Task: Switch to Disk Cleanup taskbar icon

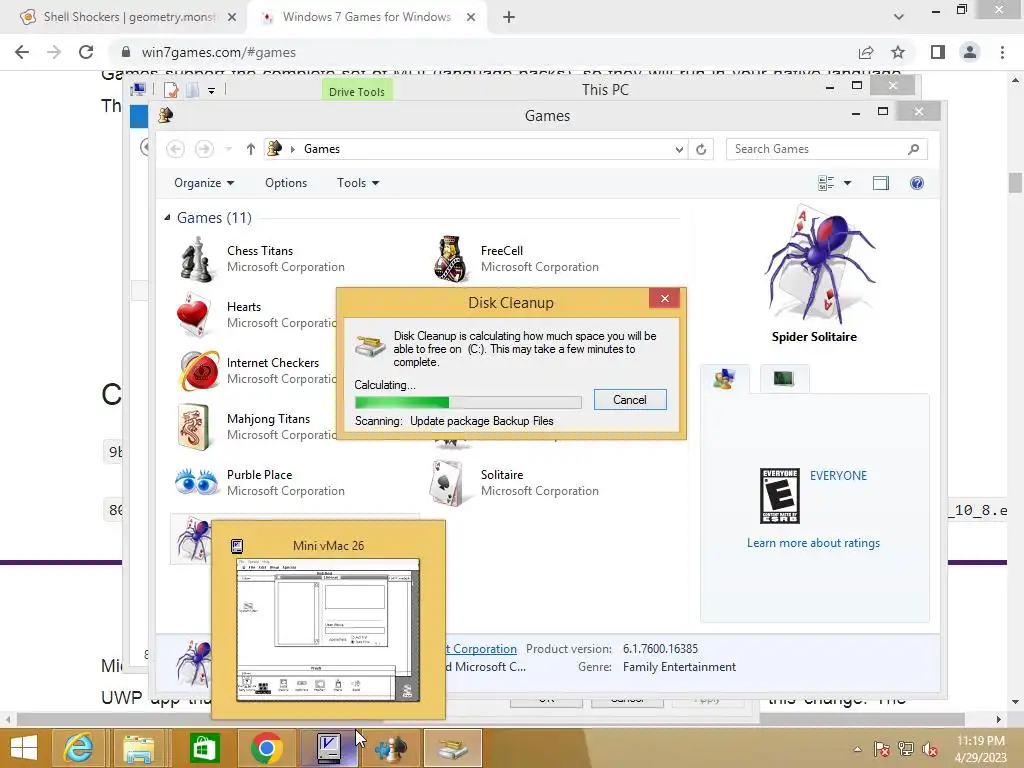Action: click(453, 748)
